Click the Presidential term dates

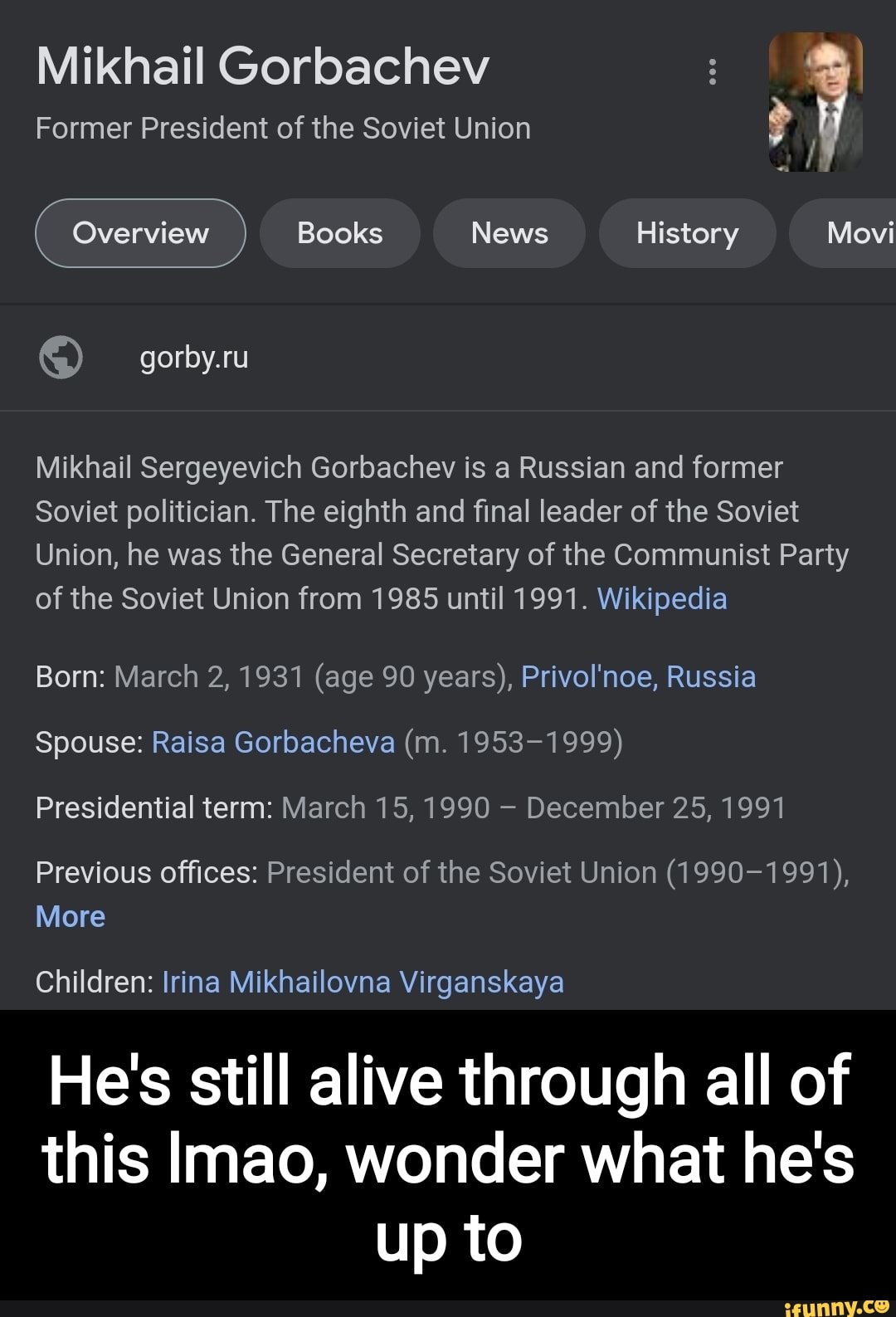pyautogui.click(x=531, y=806)
